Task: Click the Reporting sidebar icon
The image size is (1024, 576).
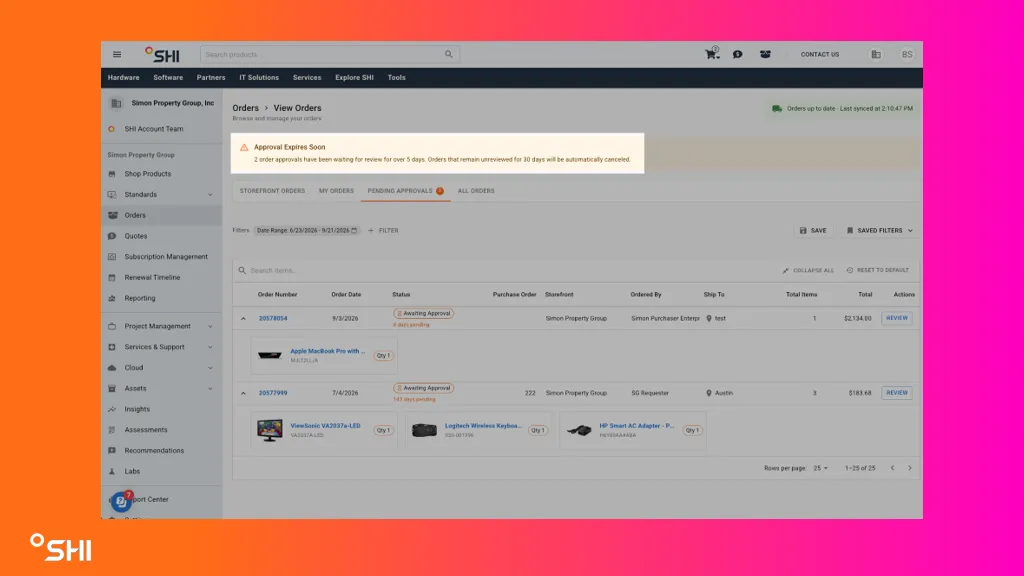Action: click(112, 298)
